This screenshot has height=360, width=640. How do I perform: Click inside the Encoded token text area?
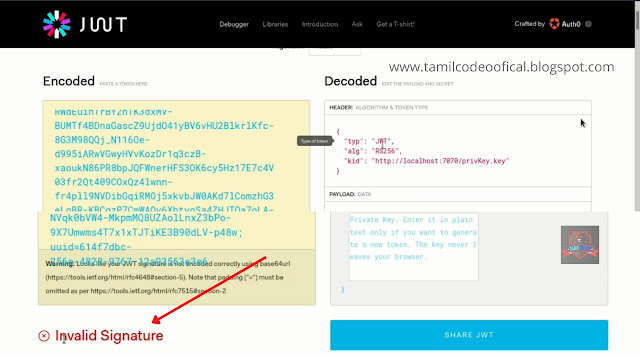tap(176, 156)
